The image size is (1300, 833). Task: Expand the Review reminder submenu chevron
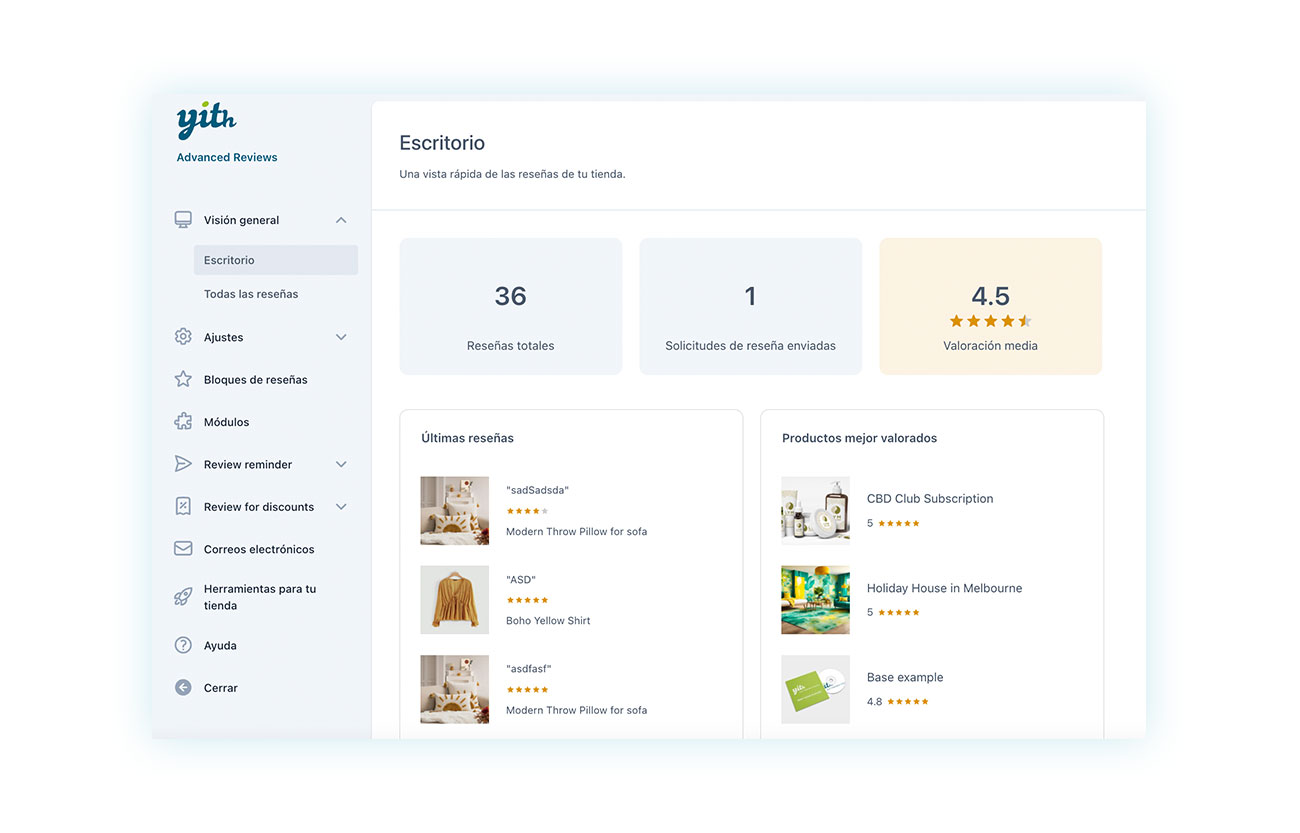pyautogui.click(x=341, y=464)
